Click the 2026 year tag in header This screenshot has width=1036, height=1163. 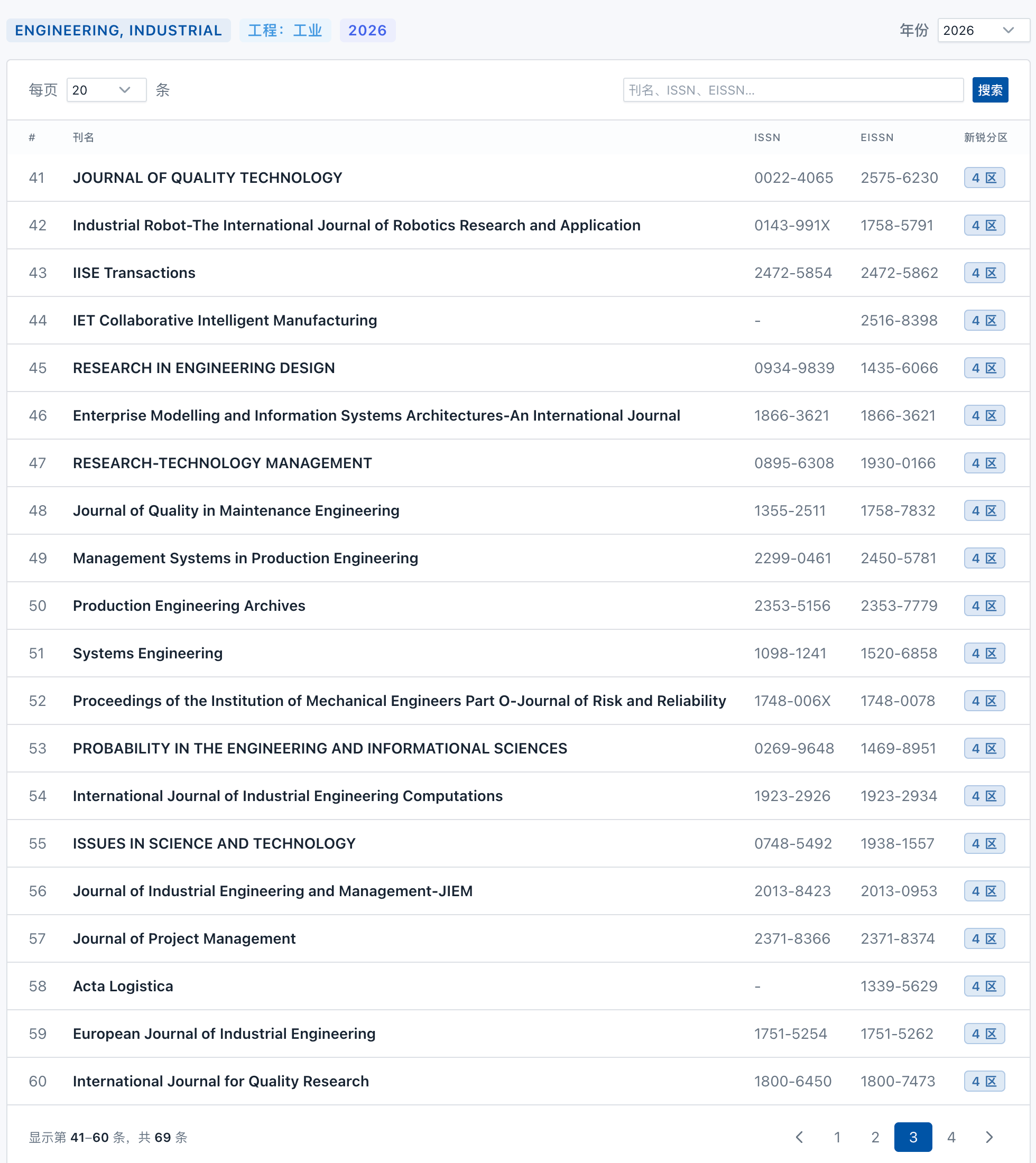point(368,30)
